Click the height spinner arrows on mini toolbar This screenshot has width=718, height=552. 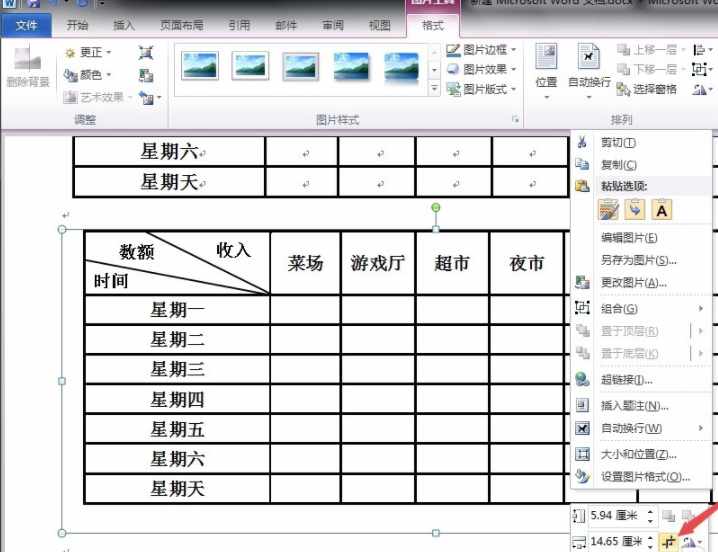650,516
